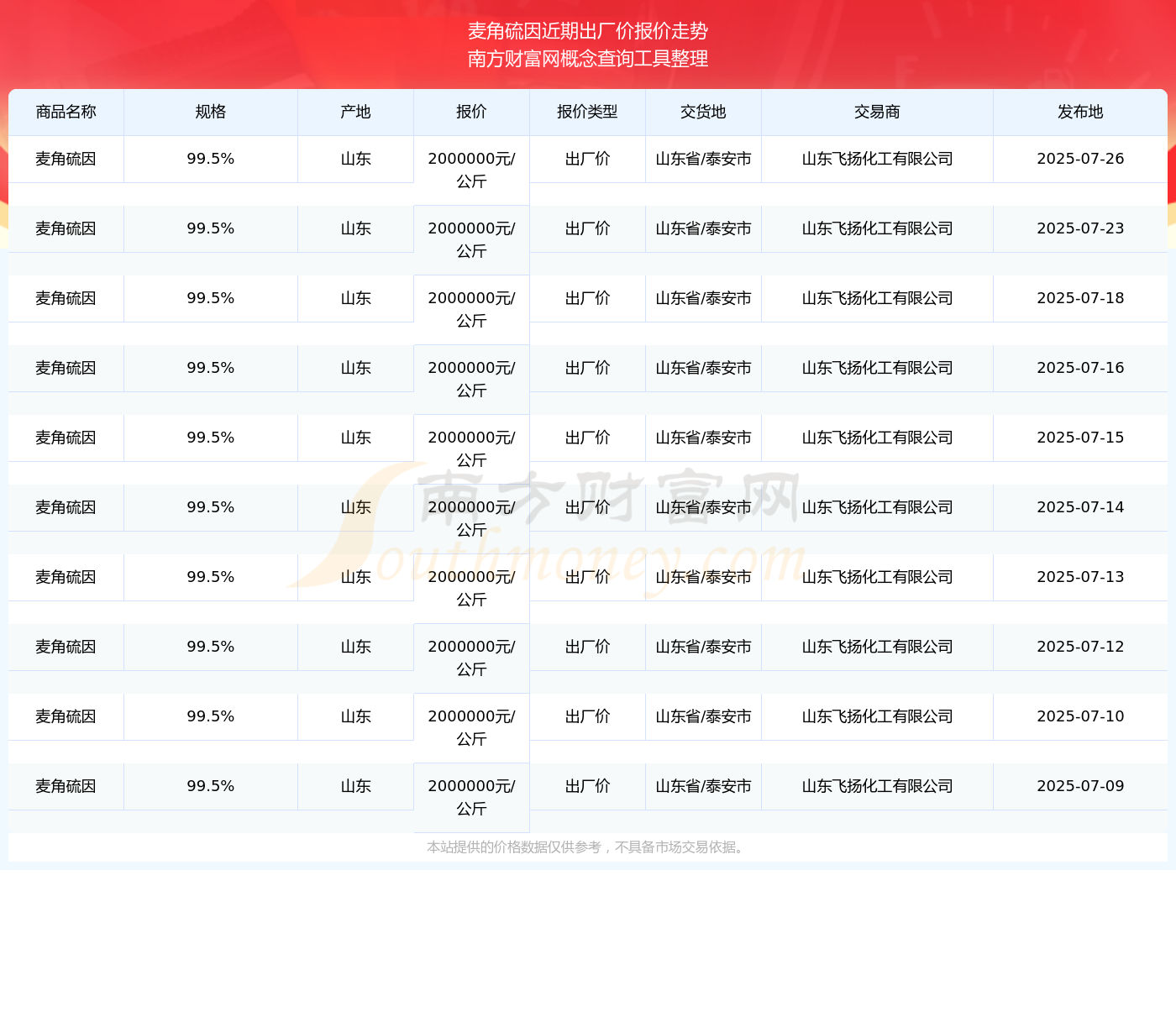Click the 产地 column header

[356, 112]
